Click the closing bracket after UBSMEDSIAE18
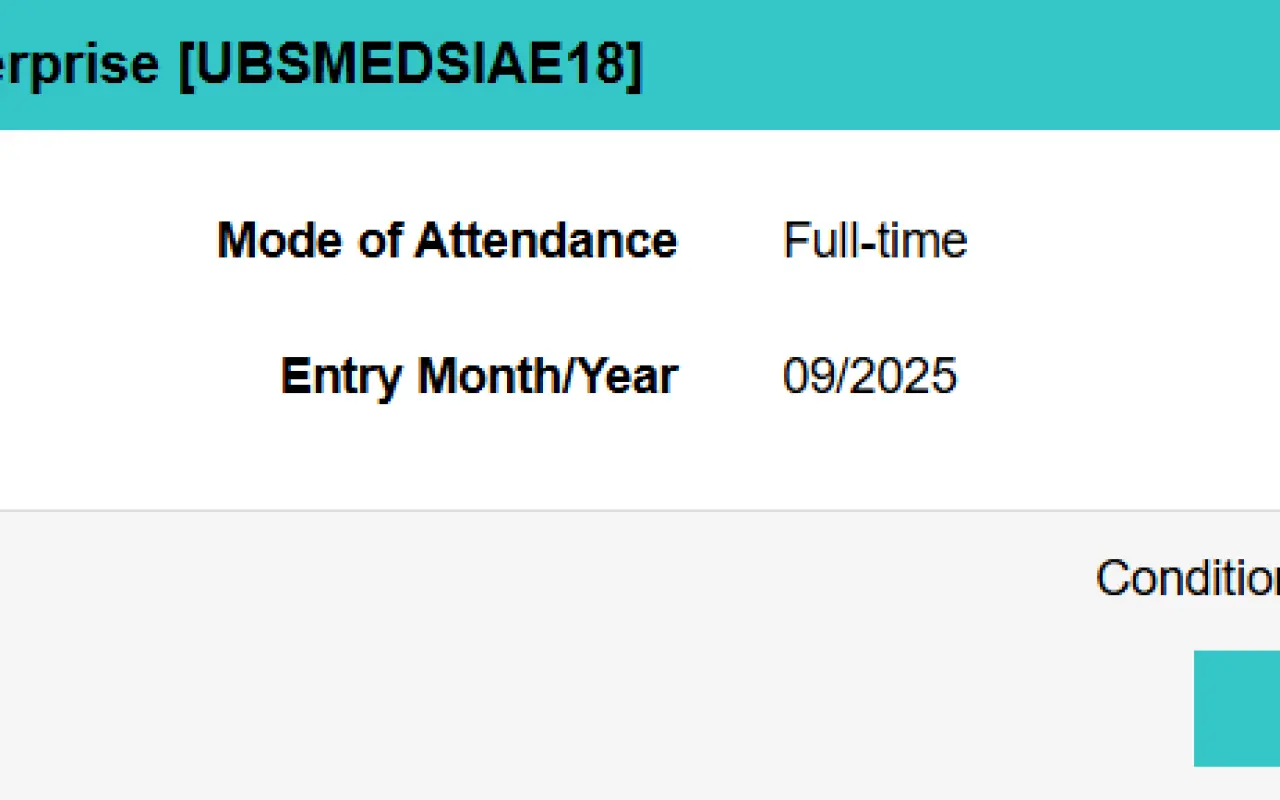 coord(634,66)
